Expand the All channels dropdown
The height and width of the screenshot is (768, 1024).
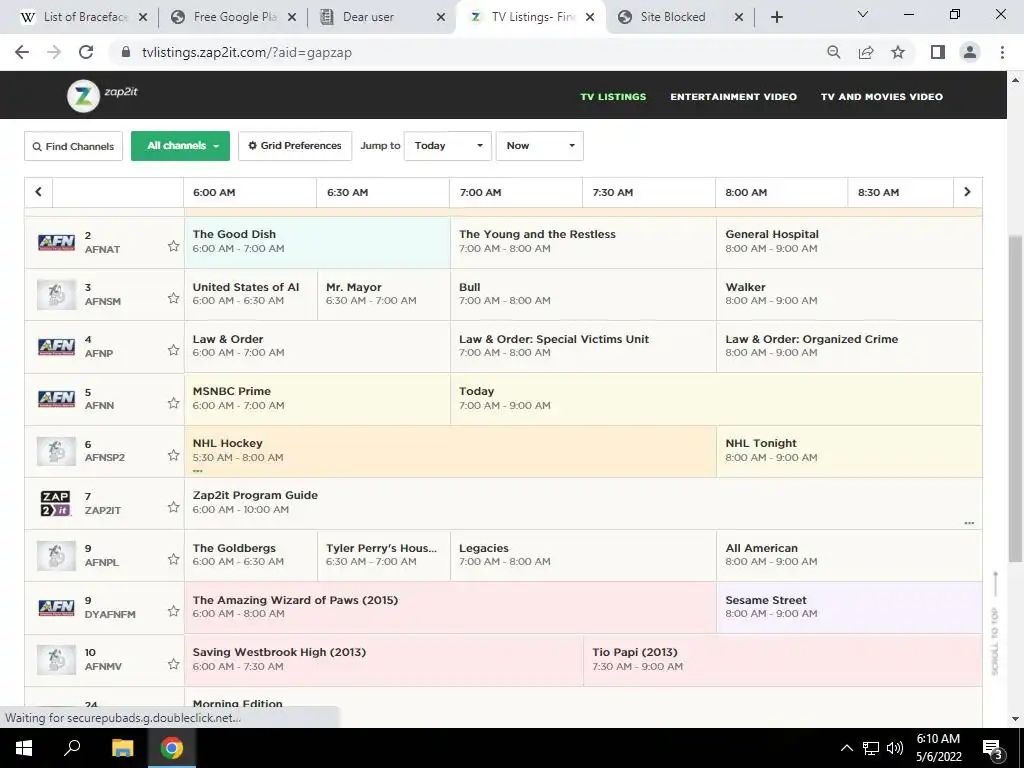(180, 146)
